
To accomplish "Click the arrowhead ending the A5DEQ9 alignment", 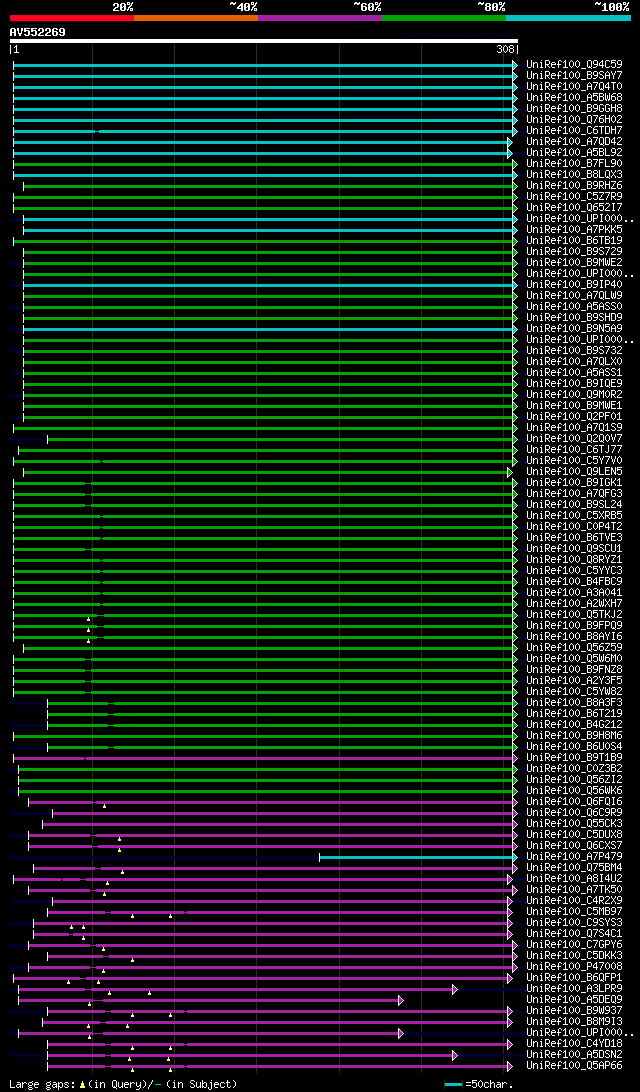I will [400, 1000].
